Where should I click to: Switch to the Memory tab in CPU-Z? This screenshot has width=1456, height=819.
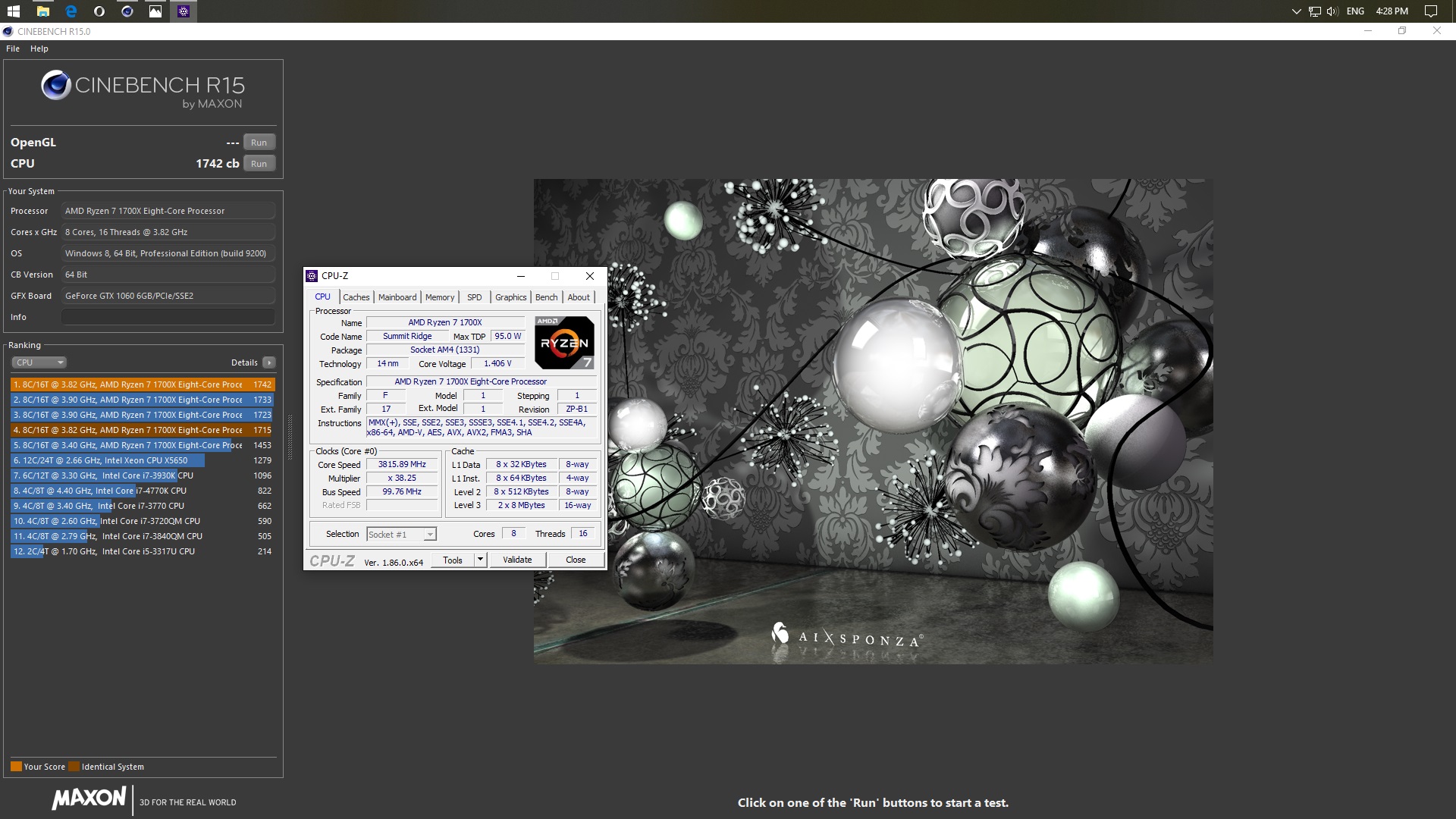point(440,297)
